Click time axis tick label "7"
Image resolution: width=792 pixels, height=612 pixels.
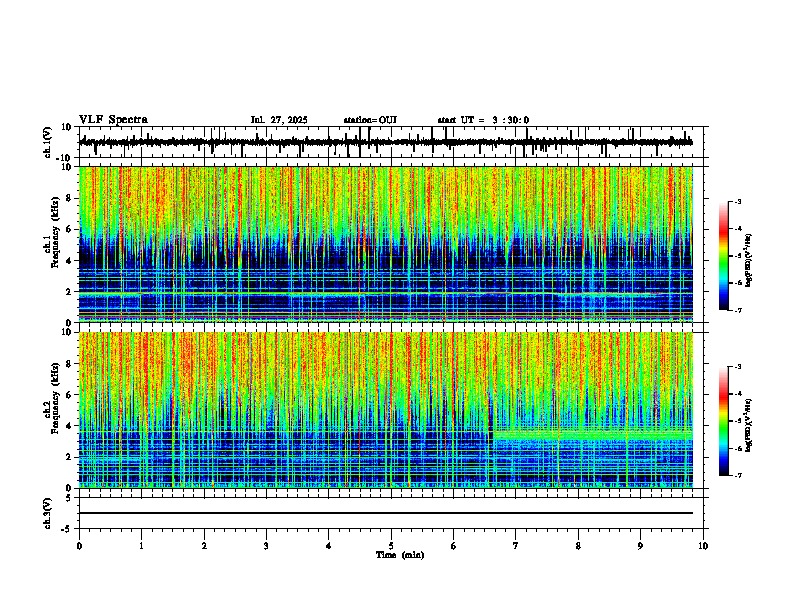point(516,546)
